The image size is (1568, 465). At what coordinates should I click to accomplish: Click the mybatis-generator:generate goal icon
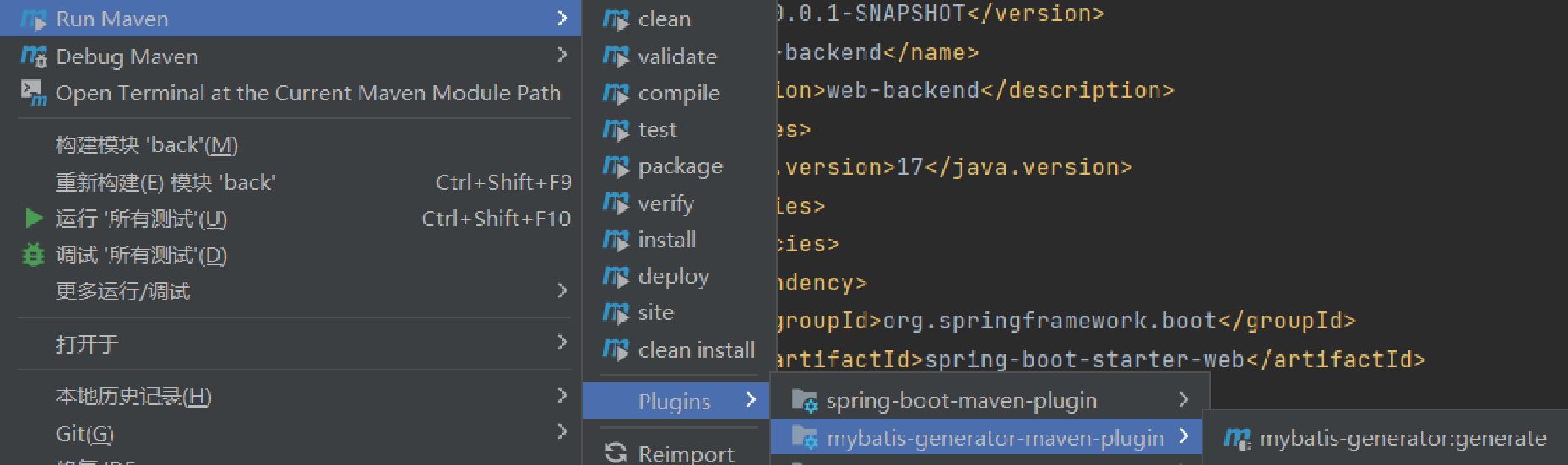click(1237, 438)
